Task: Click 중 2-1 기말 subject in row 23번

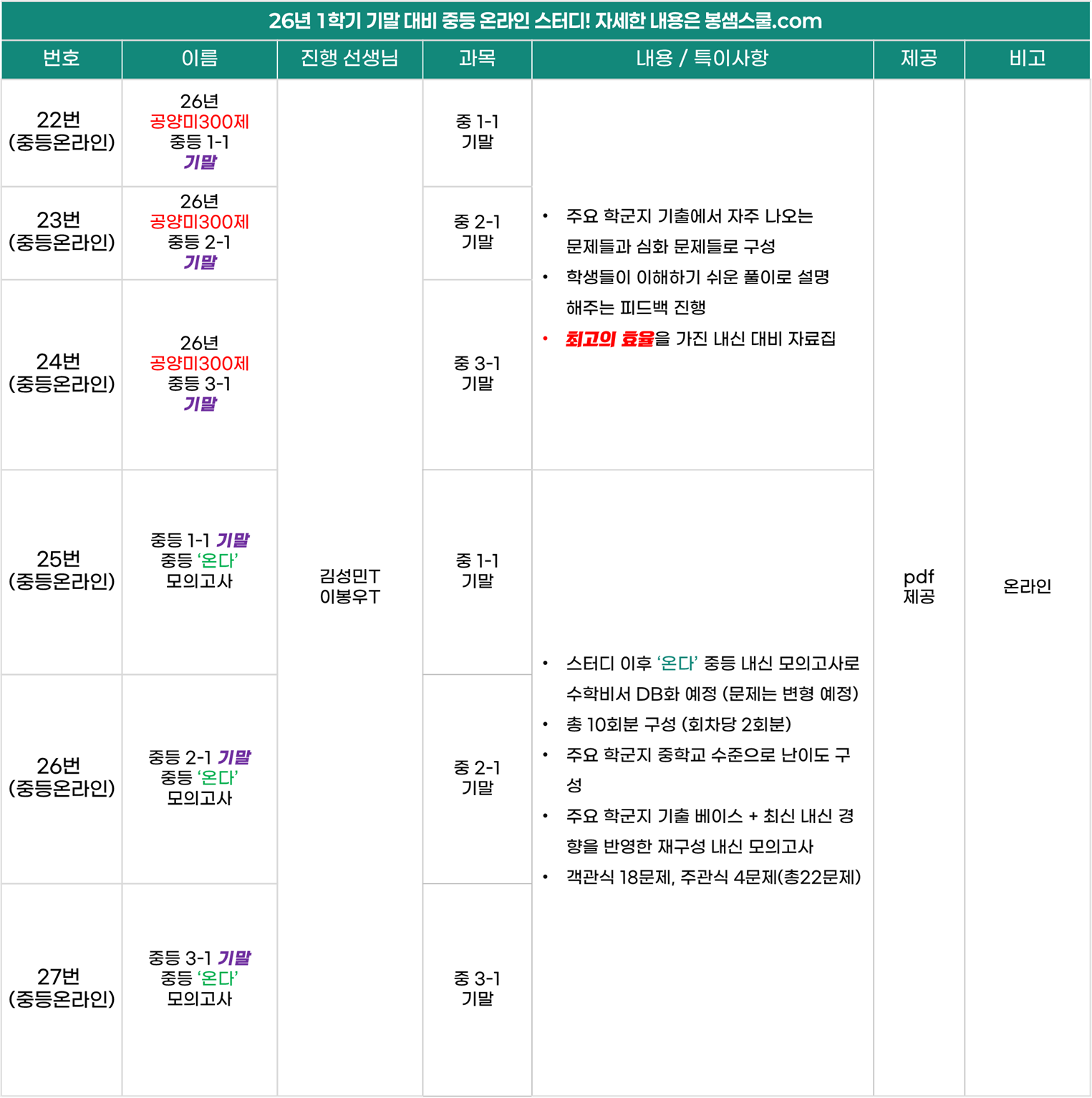Action: click(478, 233)
